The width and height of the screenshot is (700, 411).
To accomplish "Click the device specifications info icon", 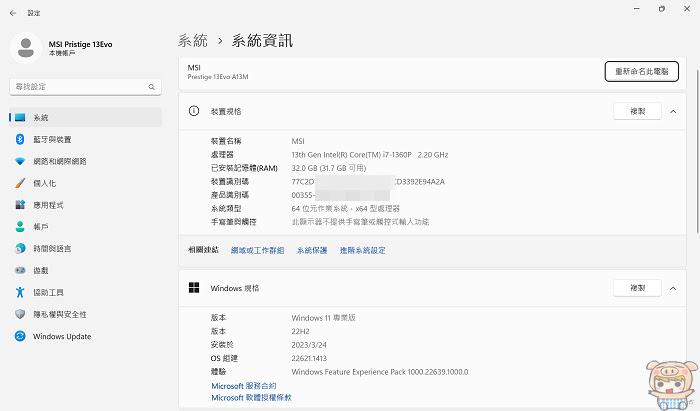I will [194, 111].
